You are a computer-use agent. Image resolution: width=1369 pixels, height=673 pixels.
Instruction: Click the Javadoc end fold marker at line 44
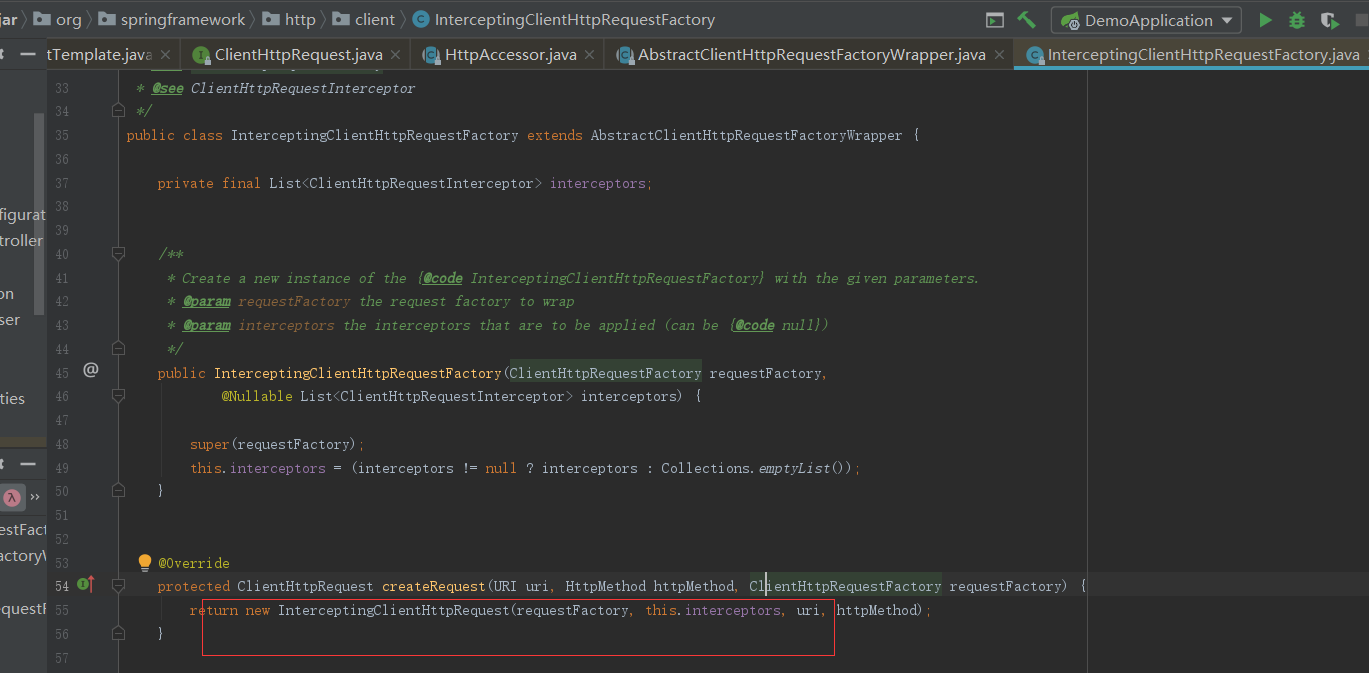(x=118, y=349)
